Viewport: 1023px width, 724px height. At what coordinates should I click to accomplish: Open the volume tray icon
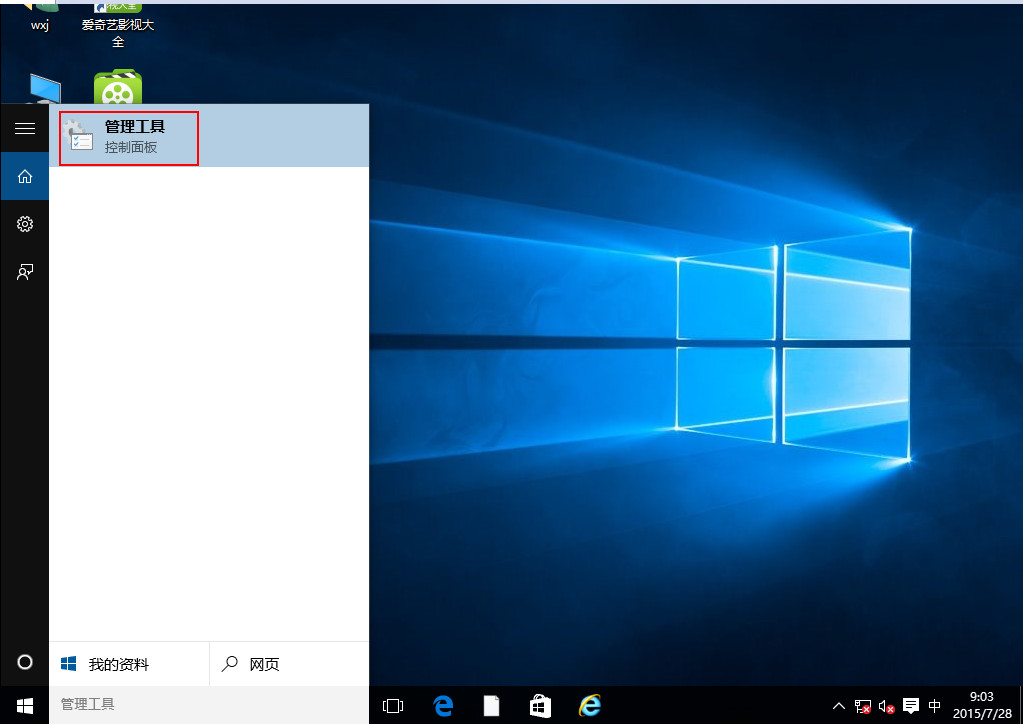coord(886,706)
